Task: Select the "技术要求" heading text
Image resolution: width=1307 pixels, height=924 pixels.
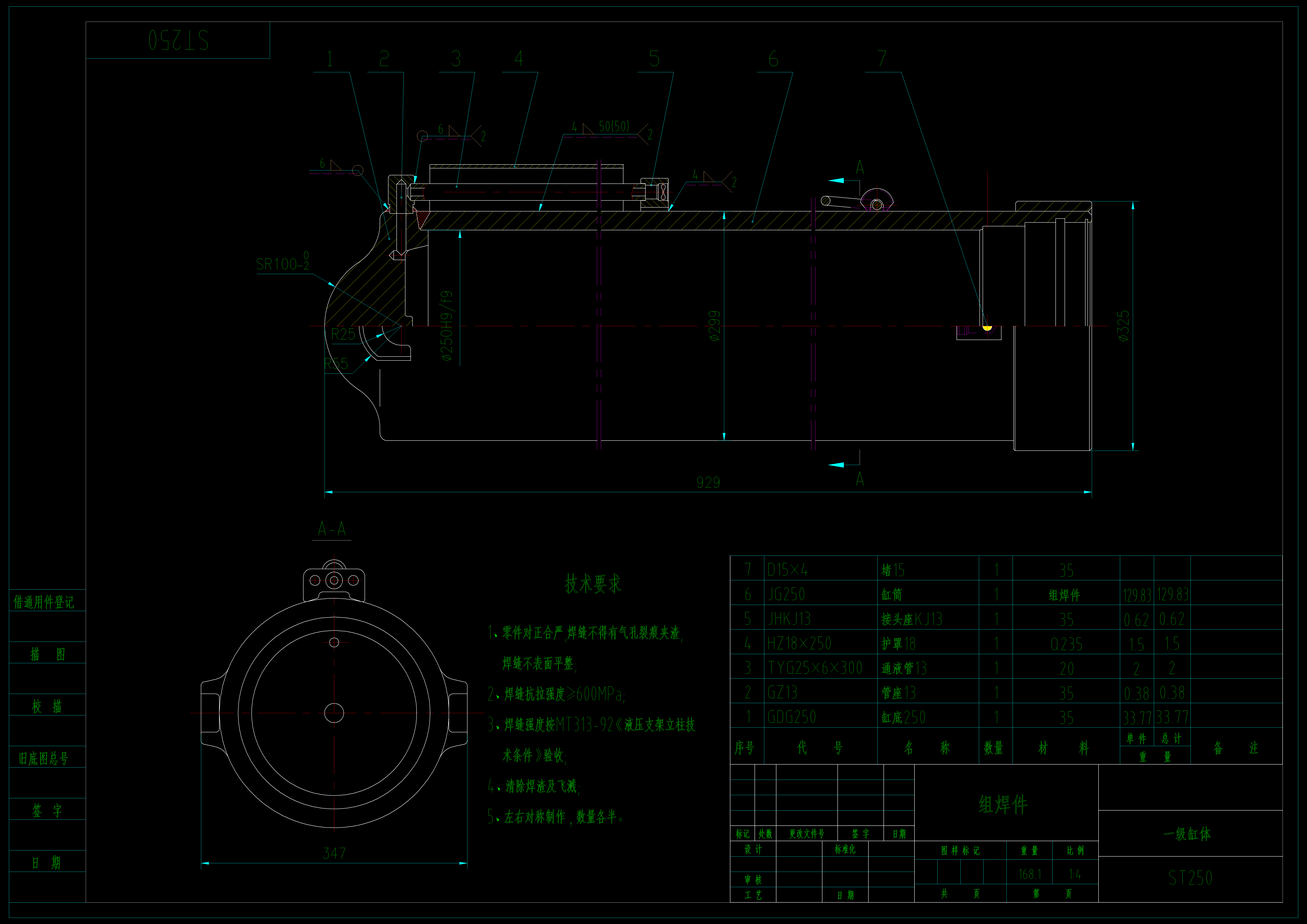Action: click(x=593, y=583)
